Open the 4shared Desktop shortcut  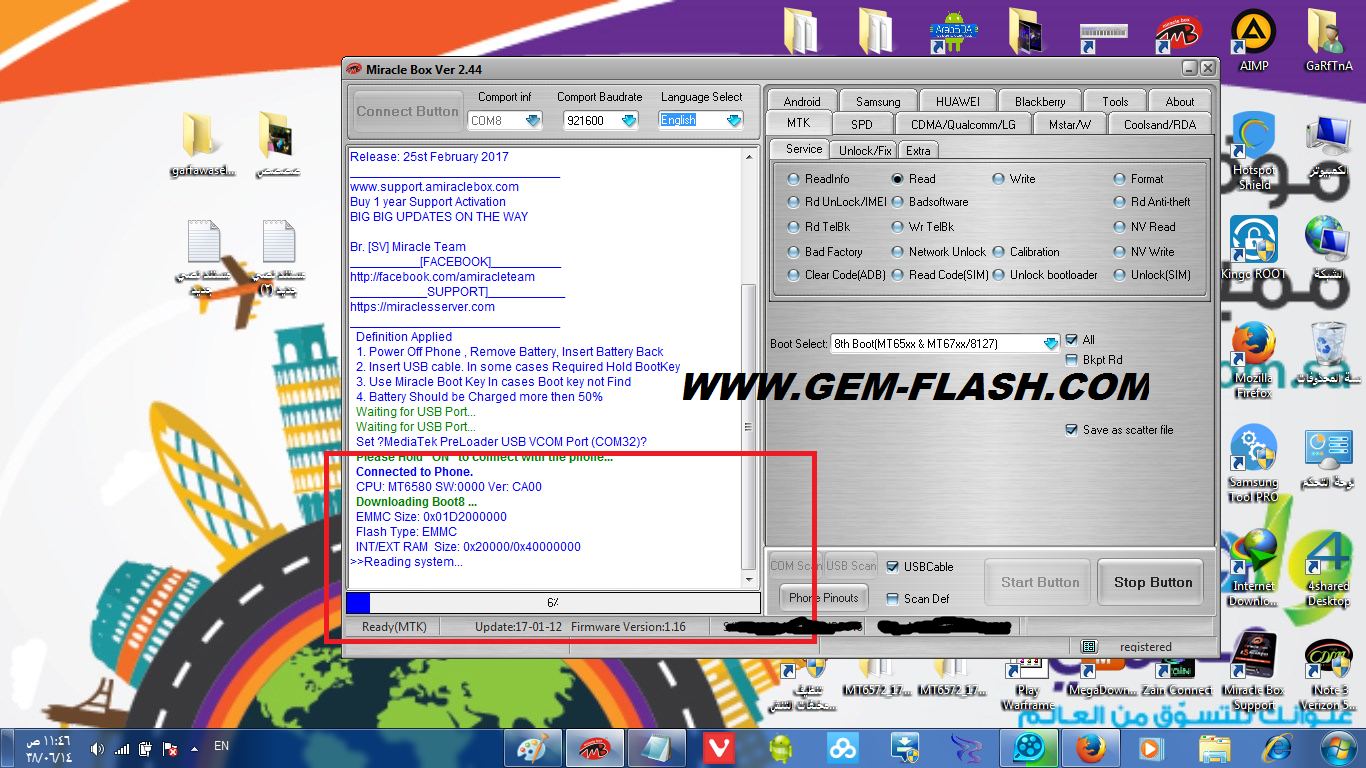1328,566
